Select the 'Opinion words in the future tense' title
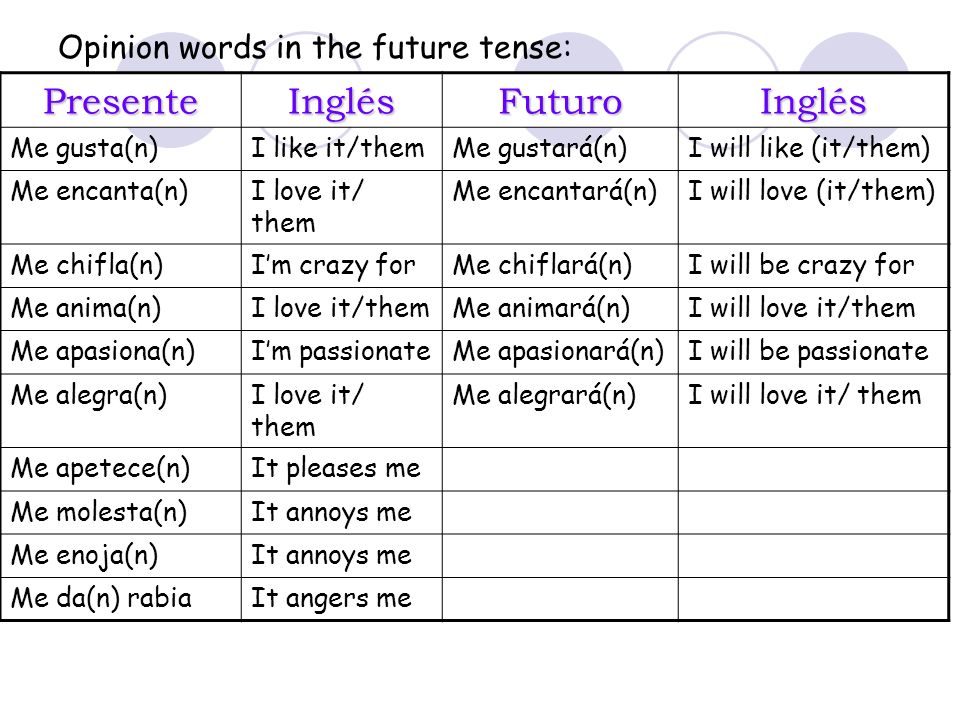Viewport: 960px width, 720px height. [315, 47]
